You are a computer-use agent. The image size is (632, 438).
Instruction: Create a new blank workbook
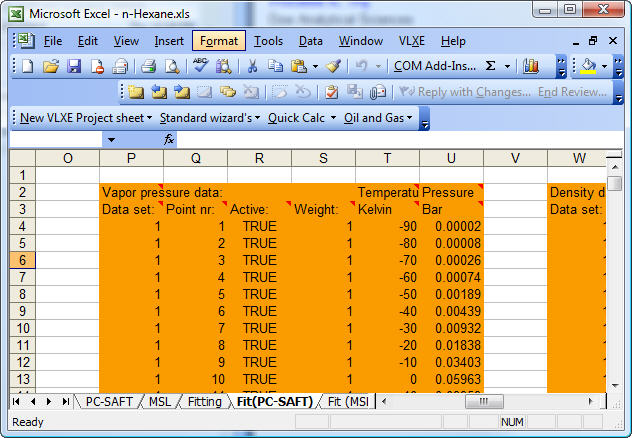(x=28, y=66)
